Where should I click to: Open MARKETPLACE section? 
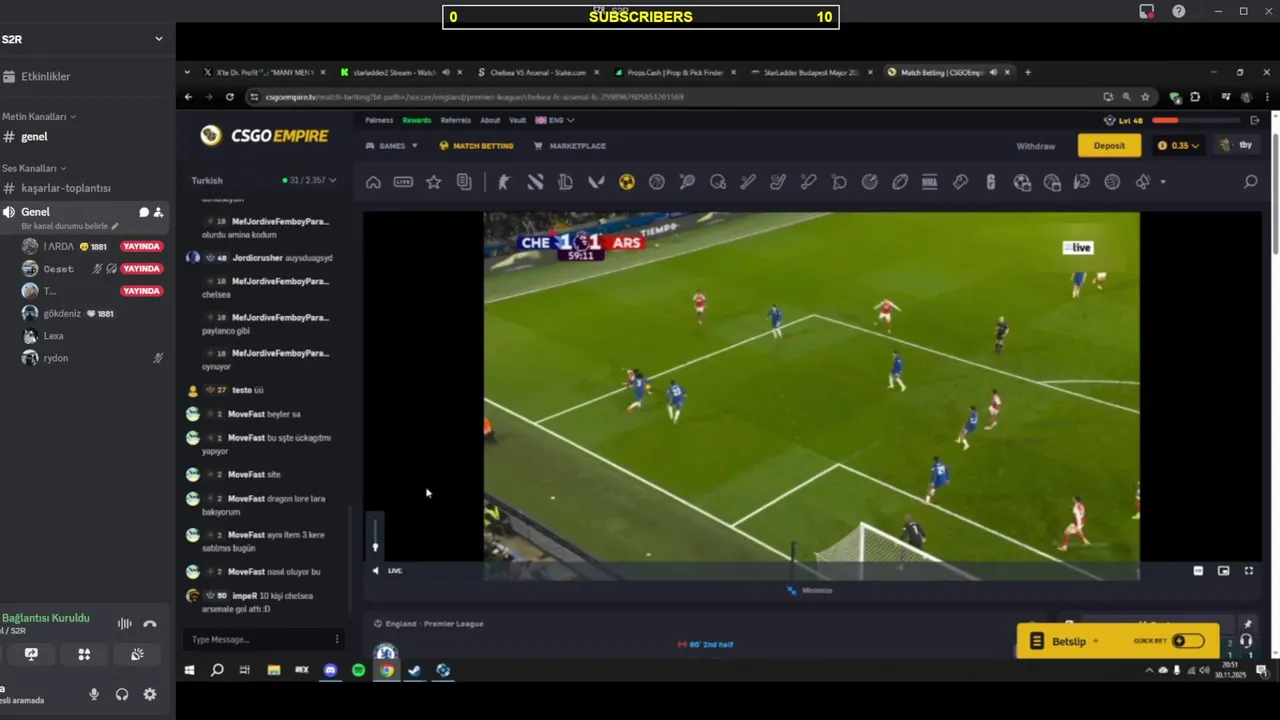pyautogui.click(x=570, y=146)
